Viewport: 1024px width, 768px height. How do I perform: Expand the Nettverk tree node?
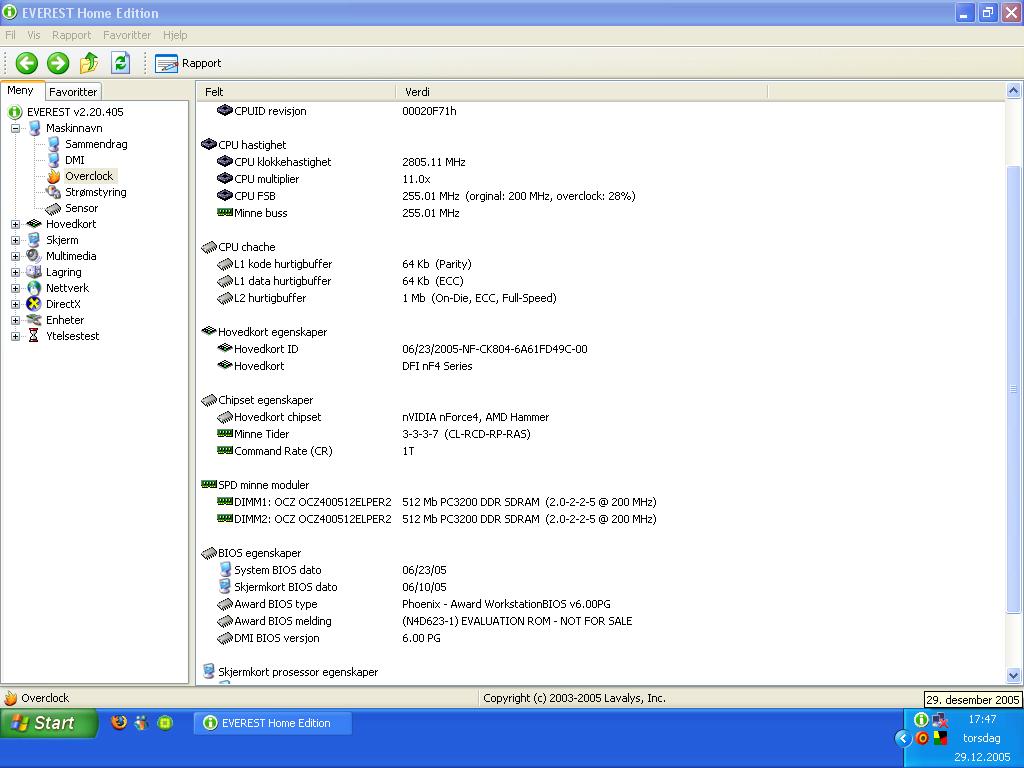pyautogui.click(x=15, y=288)
